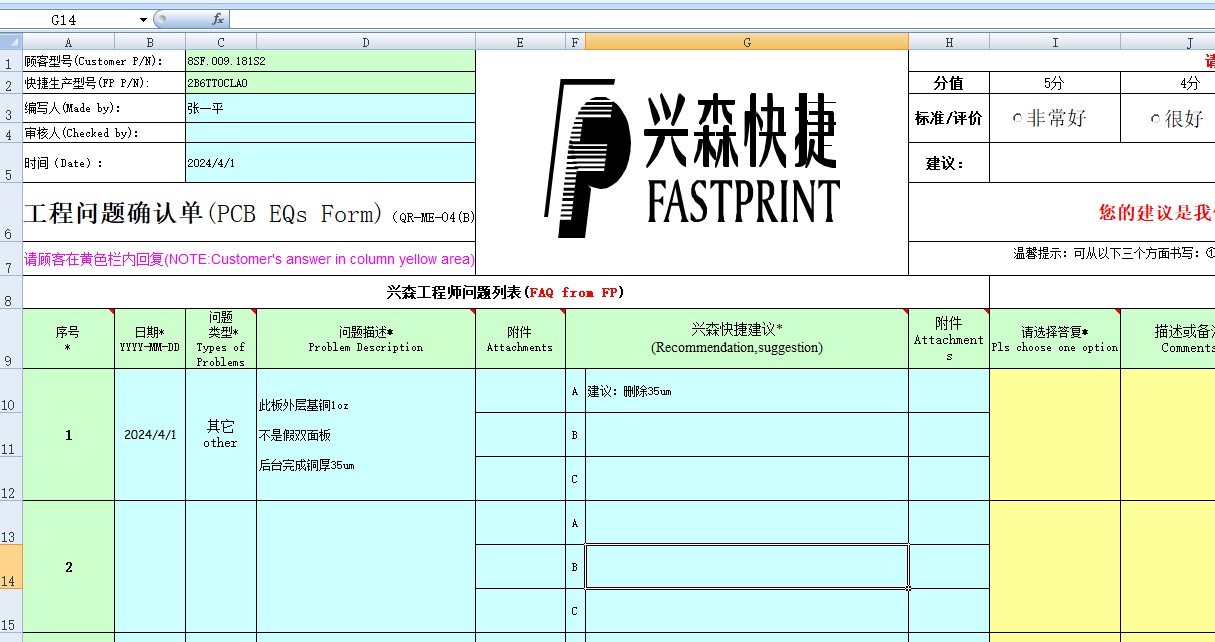Click option letter A in row 10
This screenshot has width=1215, height=642.
(x=575, y=392)
